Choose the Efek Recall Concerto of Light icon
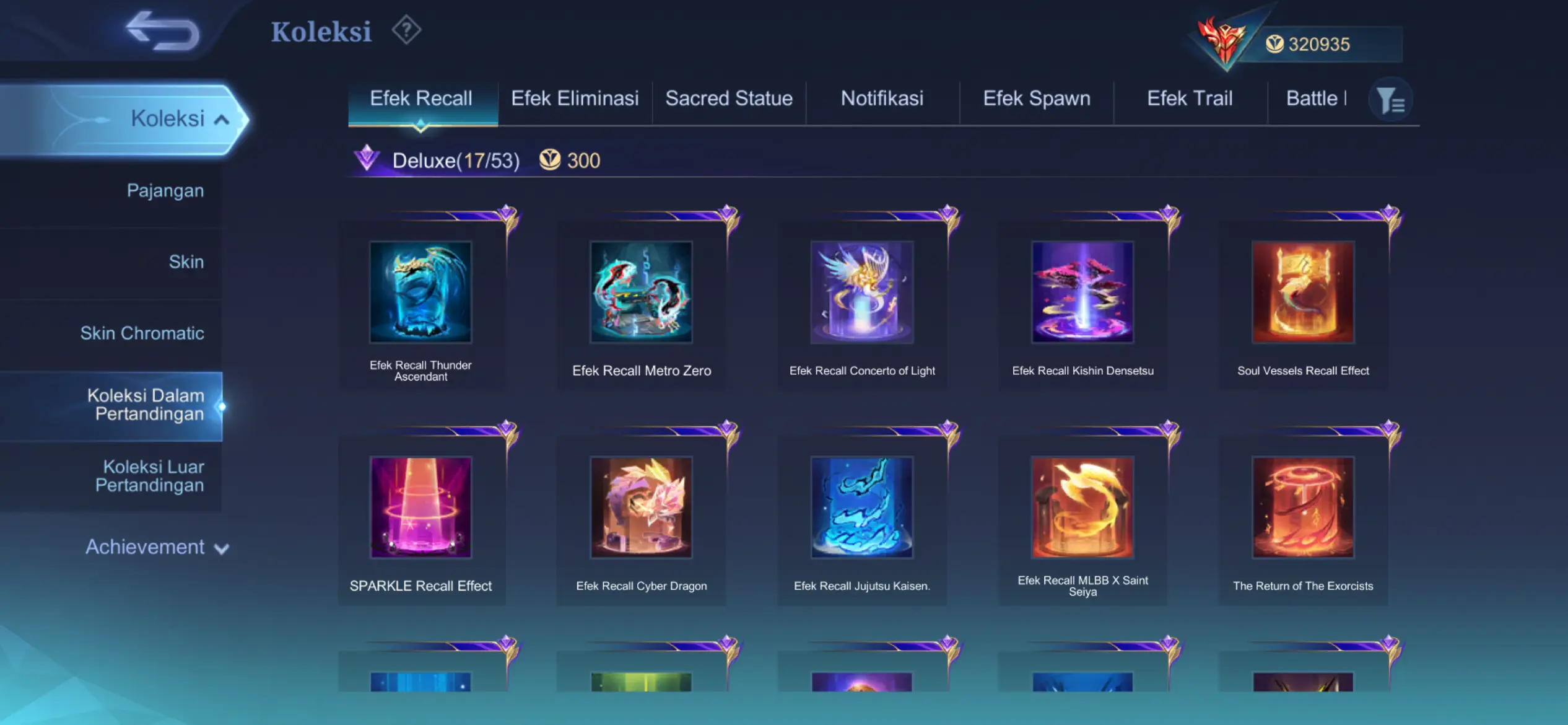The width and height of the screenshot is (1568, 725). 862,292
